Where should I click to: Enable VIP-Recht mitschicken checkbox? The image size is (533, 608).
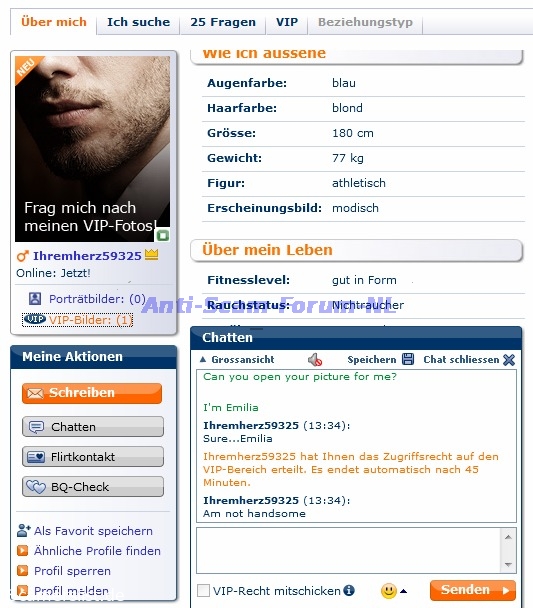click(204, 591)
